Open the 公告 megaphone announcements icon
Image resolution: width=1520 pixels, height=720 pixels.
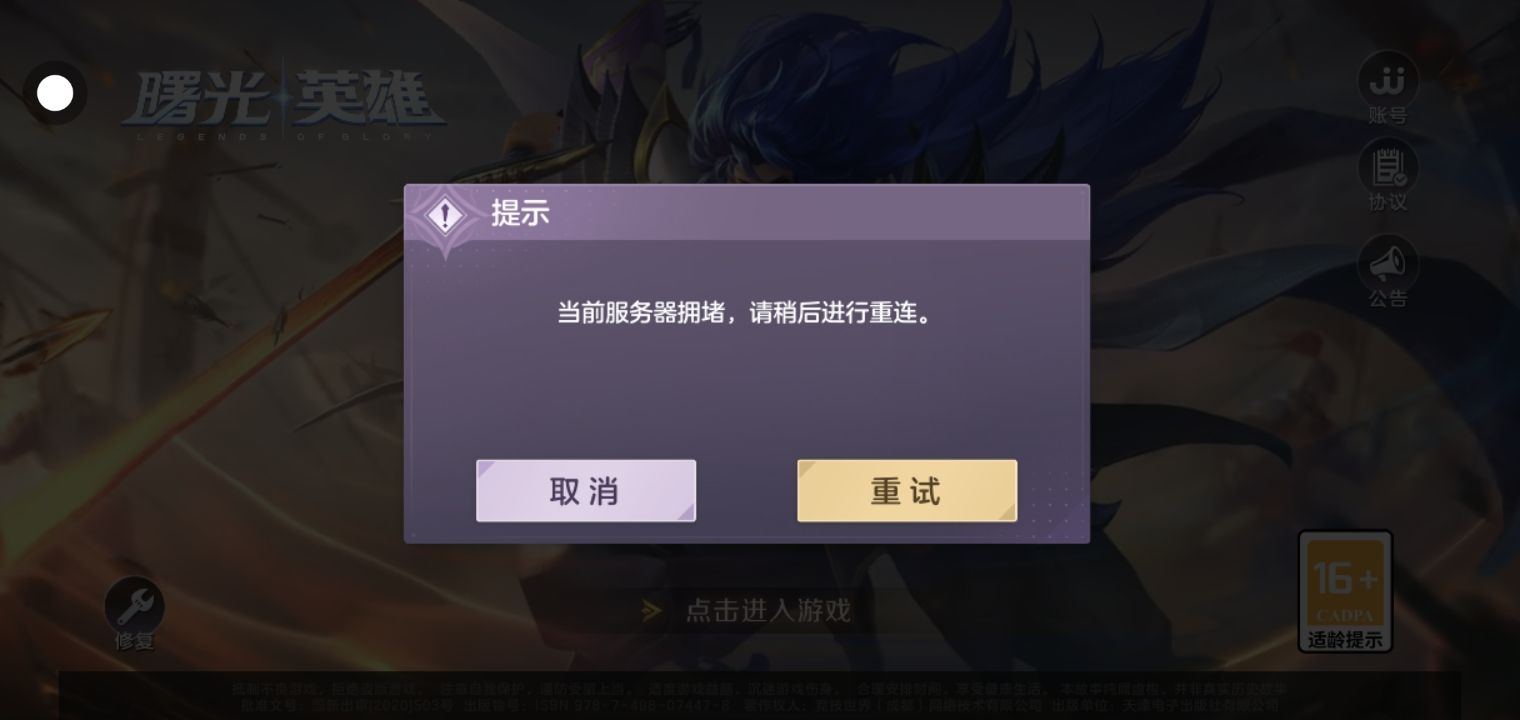tap(1388, 262)
